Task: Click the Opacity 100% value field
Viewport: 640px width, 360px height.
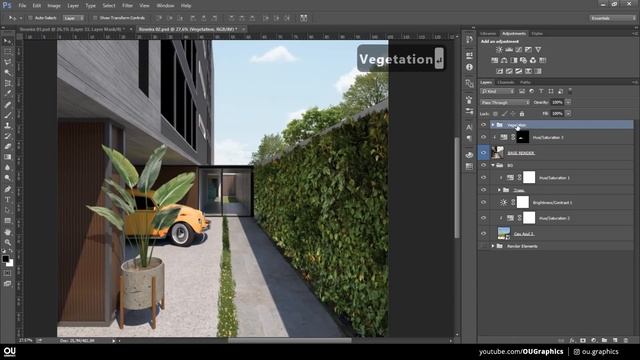Action: click(x=558, y=102)
